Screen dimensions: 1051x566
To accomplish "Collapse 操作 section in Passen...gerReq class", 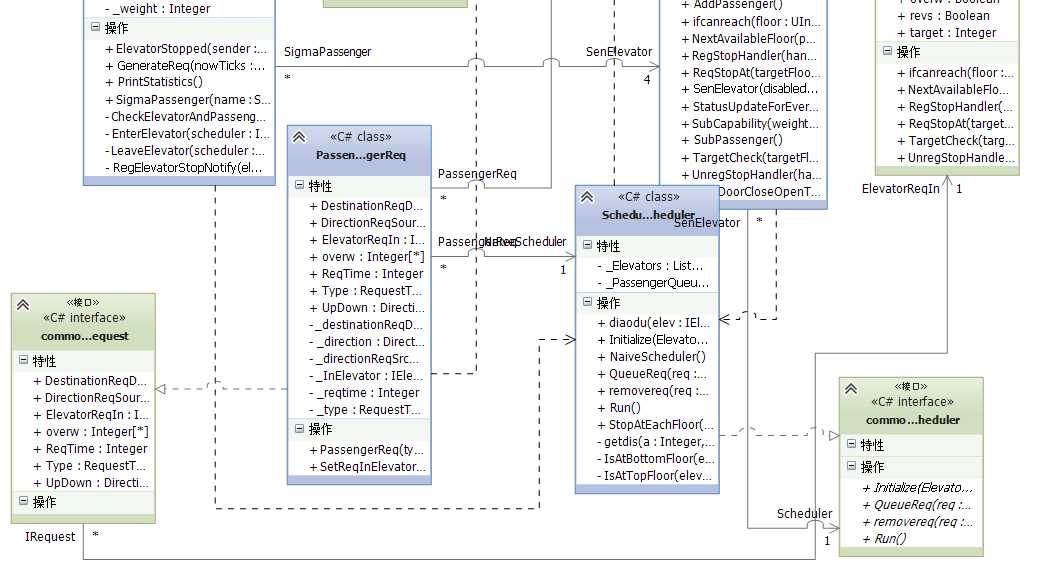I will pyautogui.click(x=300, y=429).
